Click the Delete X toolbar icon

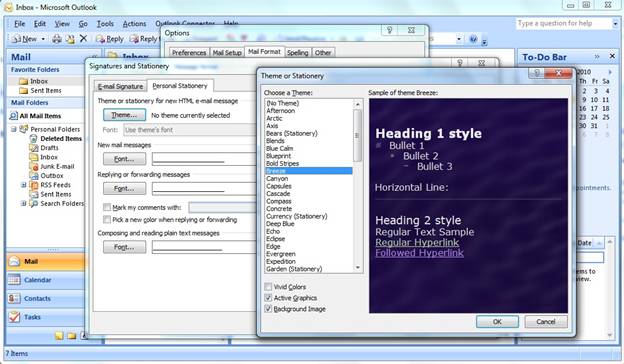pyautogui.click(x=83, y=39)
